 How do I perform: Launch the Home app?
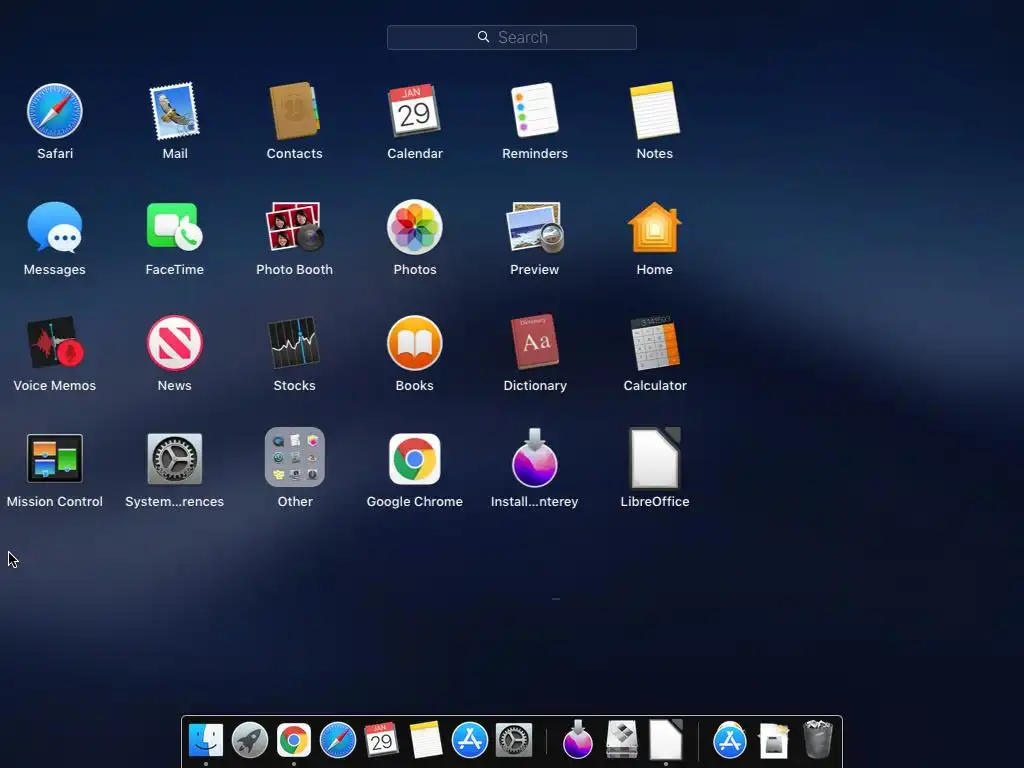click(x=654, y=227)
